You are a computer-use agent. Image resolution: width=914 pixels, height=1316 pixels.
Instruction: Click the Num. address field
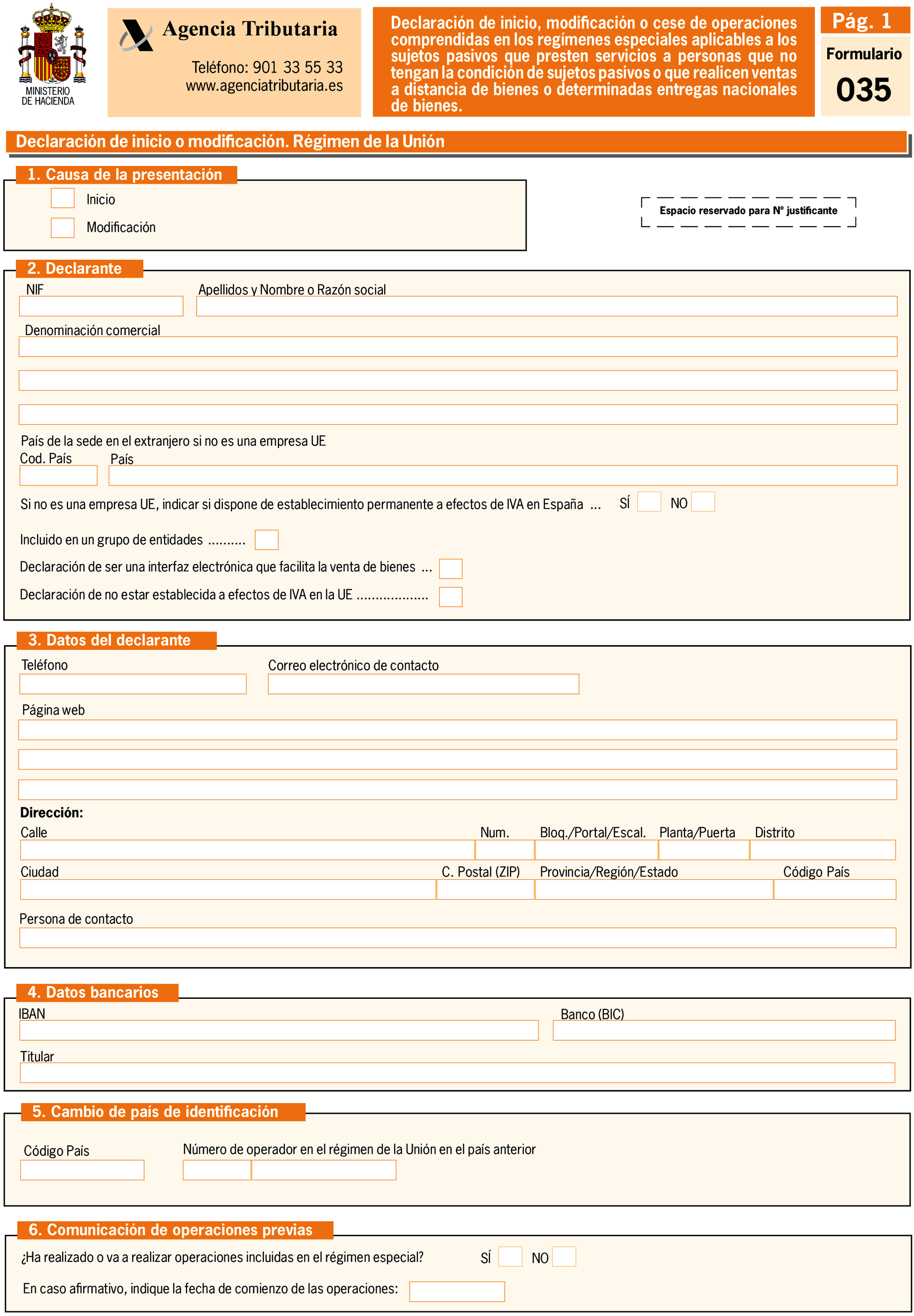[505, 850]
